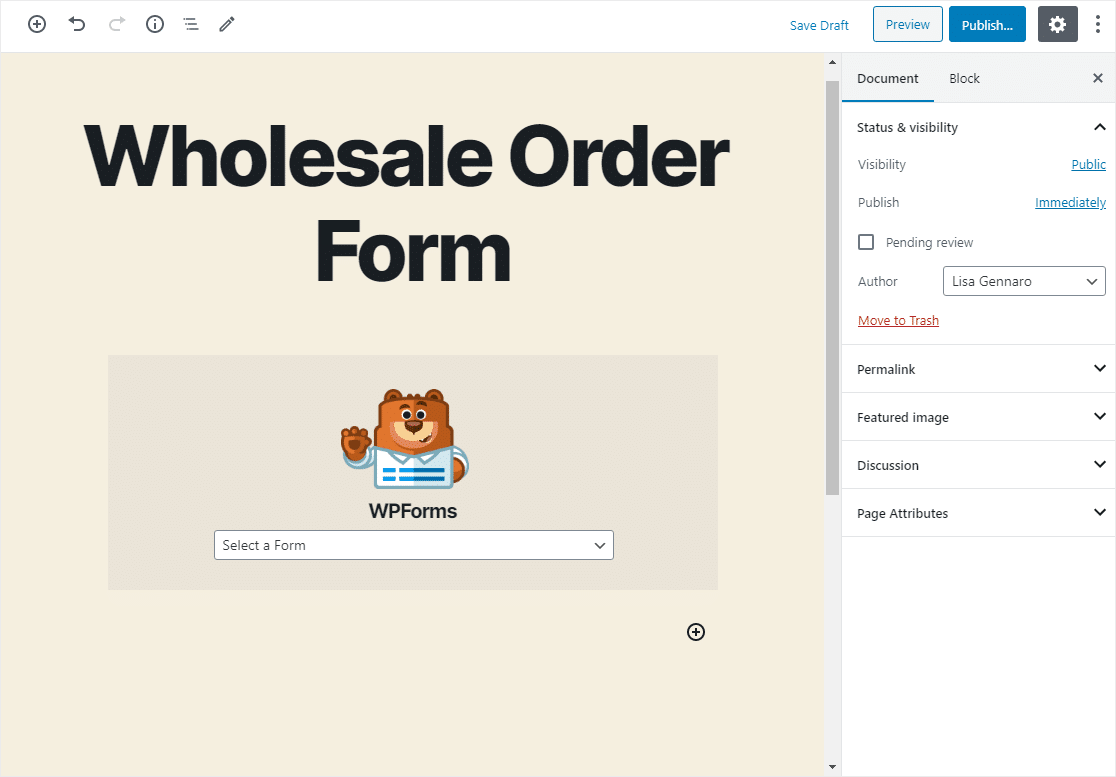The height and width of the screenshot is (777, 1116).
Task: Expand the Permalink panel
Action: coord(979,369)
